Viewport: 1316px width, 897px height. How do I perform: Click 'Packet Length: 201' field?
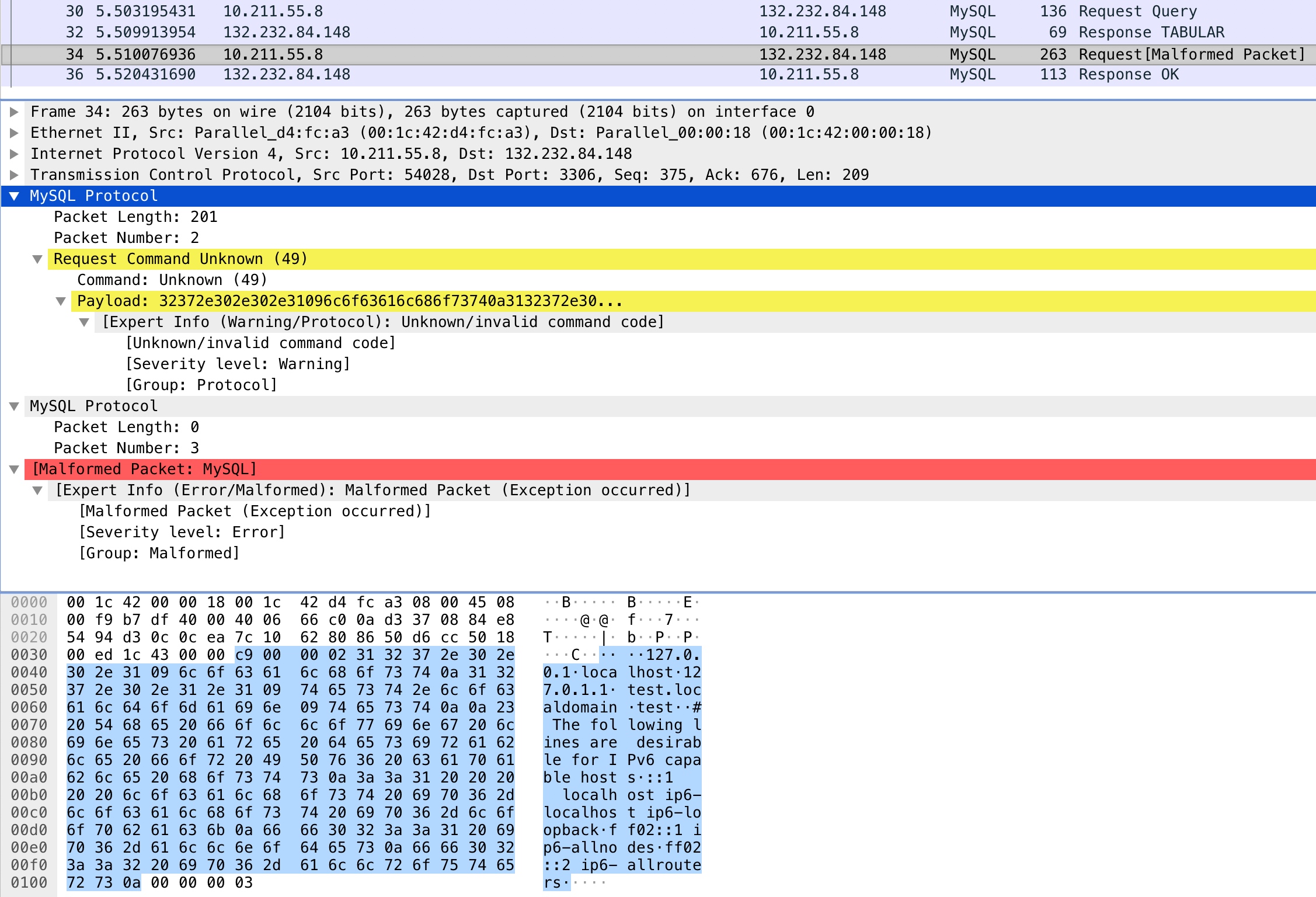click(x=135, y=217)
